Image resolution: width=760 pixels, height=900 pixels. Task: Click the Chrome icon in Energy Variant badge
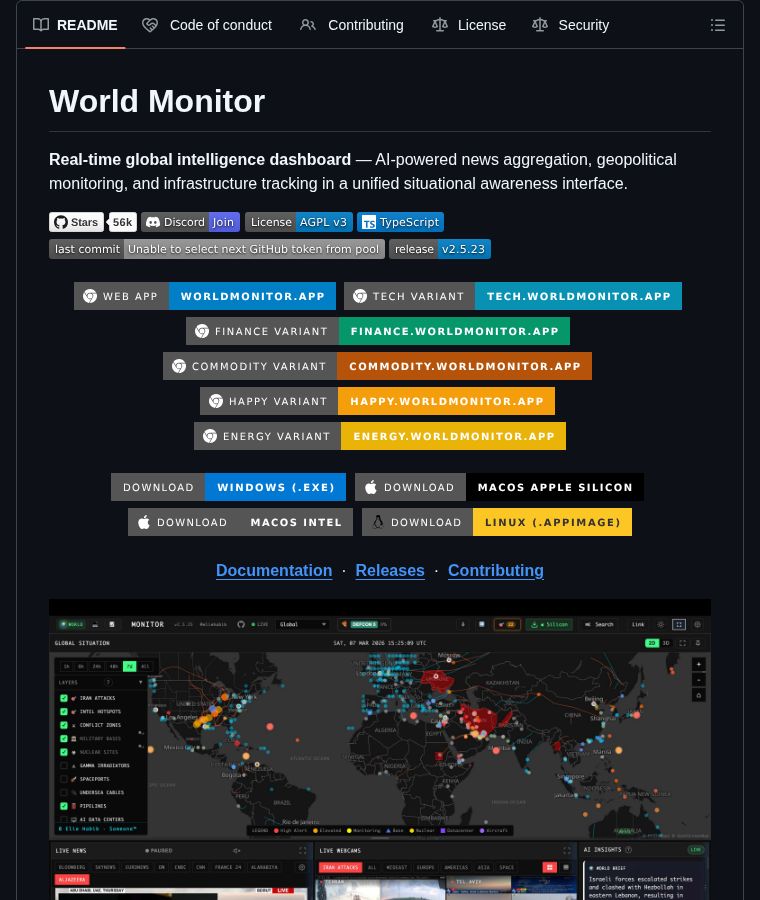pos(210,436)
